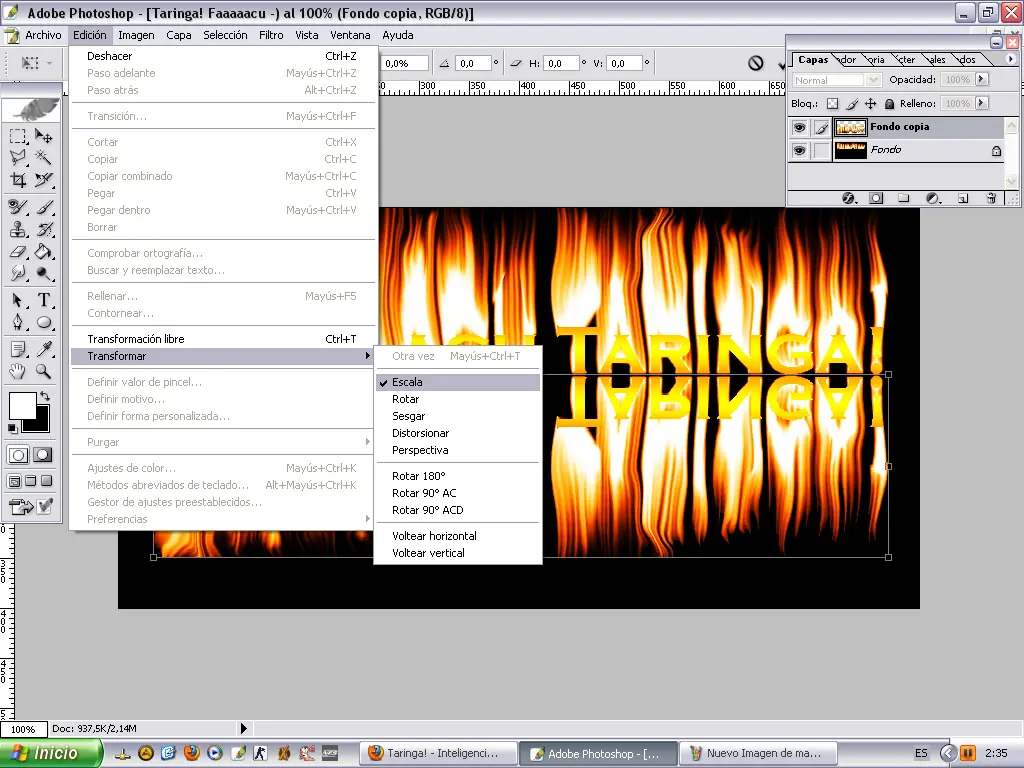Select the Clone Stamp tool
This screenshot has width=1024, height=768.
pyautogui.click(x=18, y=229)
